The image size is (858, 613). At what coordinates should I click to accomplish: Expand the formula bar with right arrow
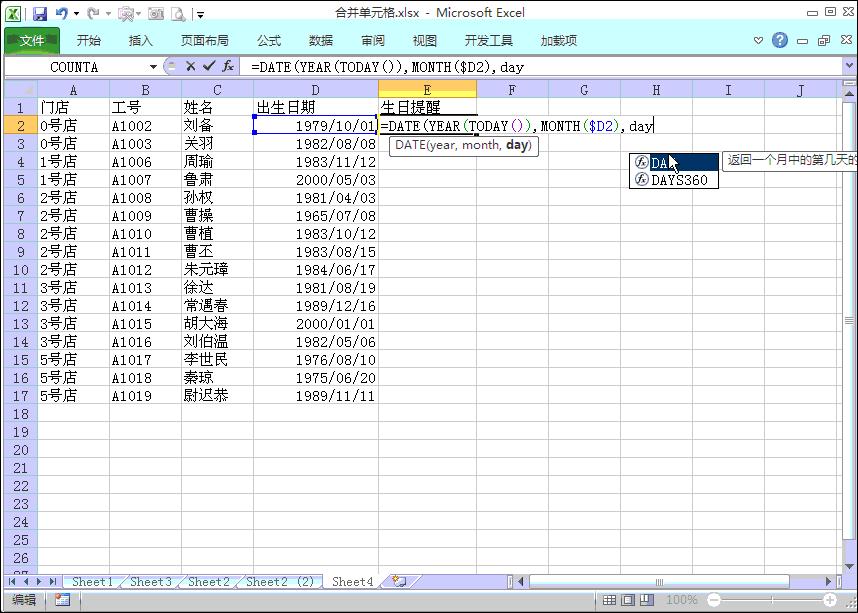(x=849, y=66)
